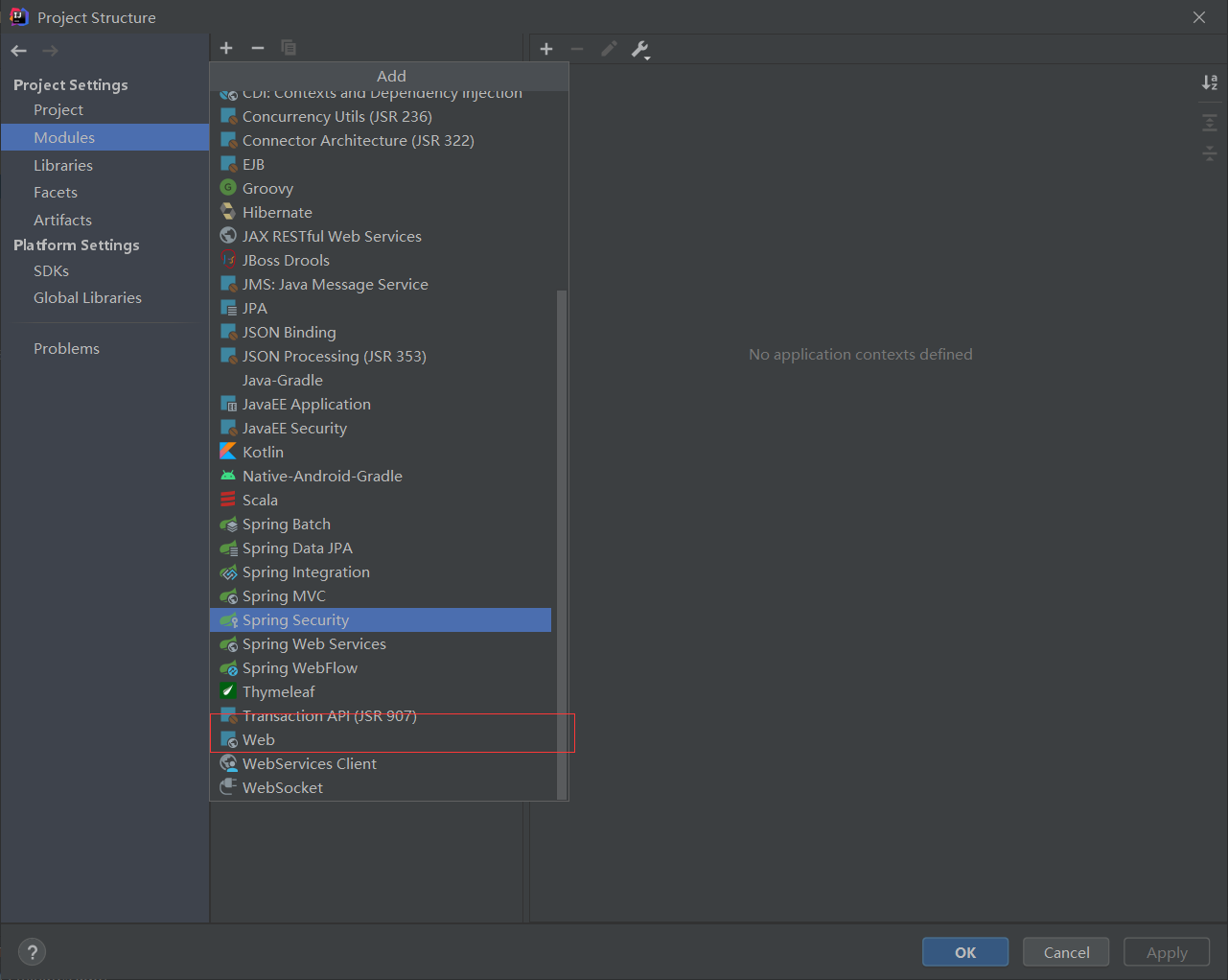
Task: Click the add module plus icon
Action: 226,48
